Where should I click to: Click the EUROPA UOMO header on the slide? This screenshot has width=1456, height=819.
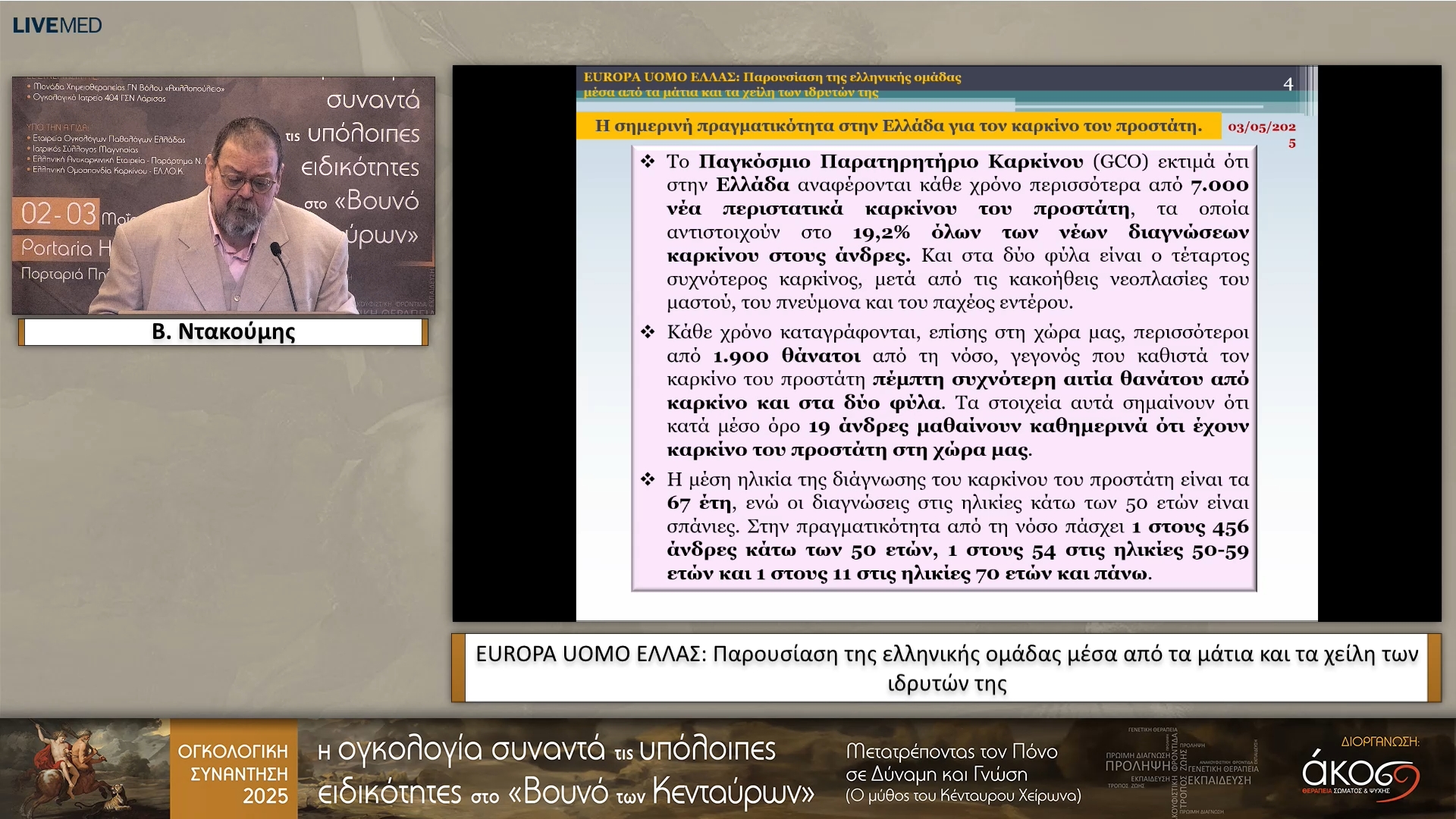(x=772, y=84)
